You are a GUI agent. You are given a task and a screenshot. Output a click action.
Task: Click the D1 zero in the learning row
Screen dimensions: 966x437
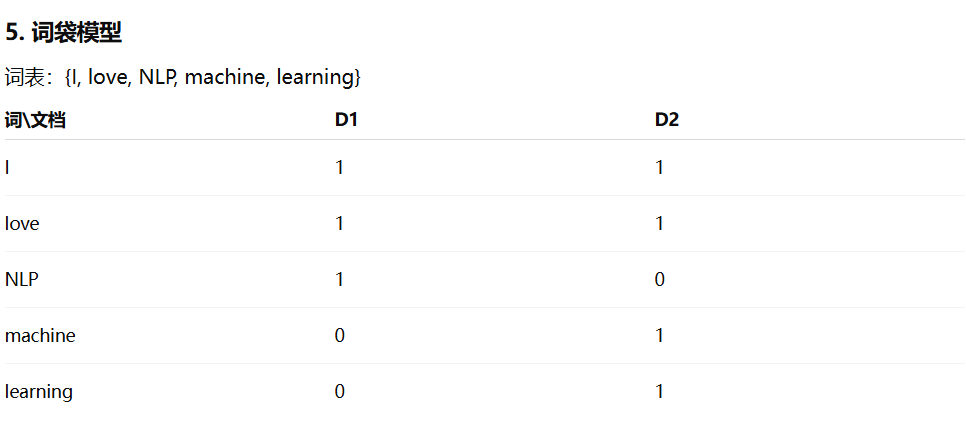tap(340, 392)
